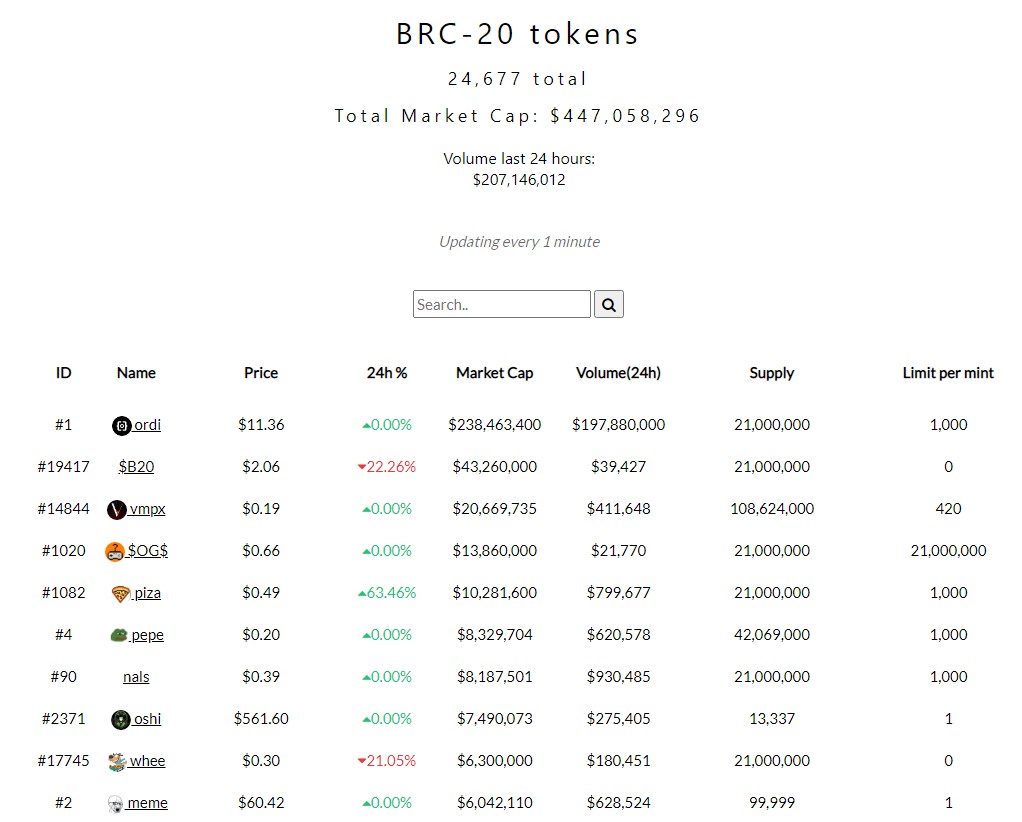Sort by the ID column header
Screen dimensions: 1022x822
click(x=64, y=373)
